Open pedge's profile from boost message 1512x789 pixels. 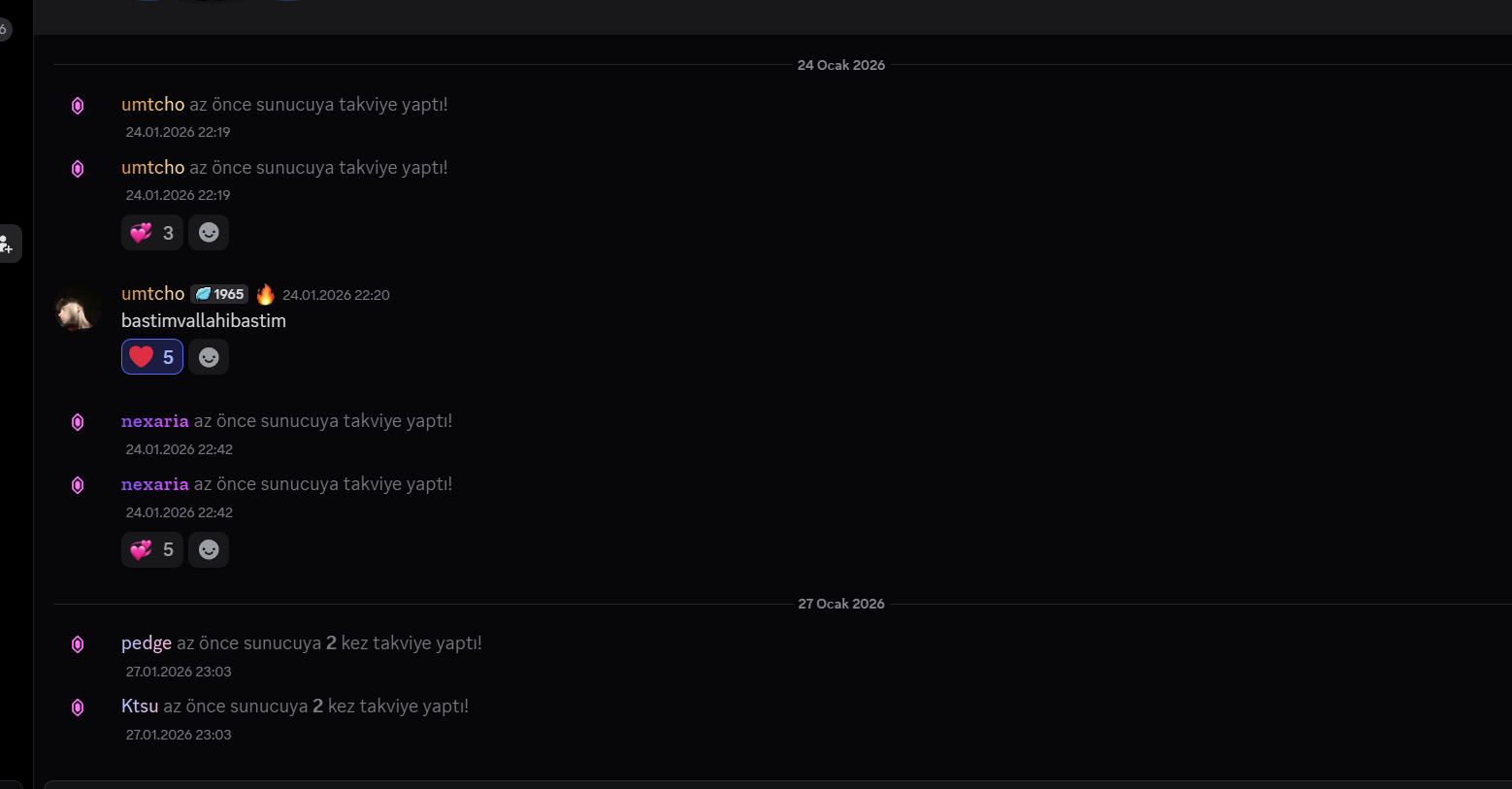(147, 643)
